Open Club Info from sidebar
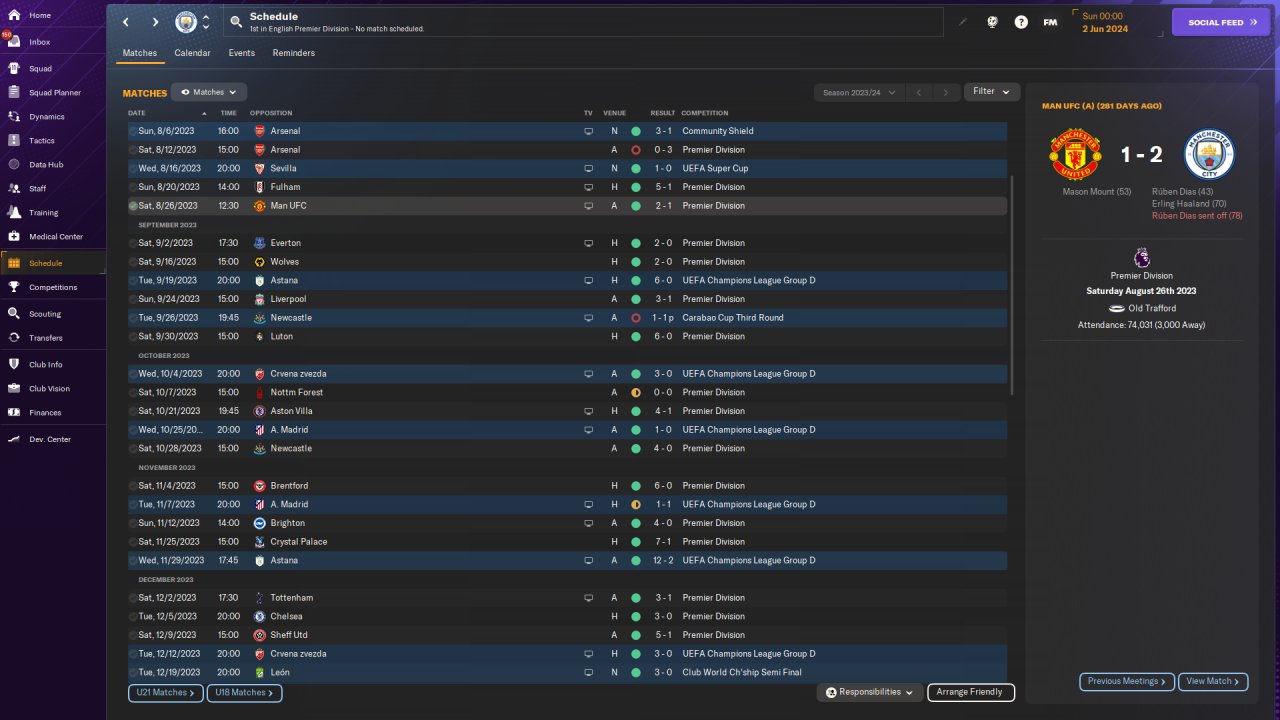The width and height of the screenshot is (1280, 720). pos(45,364)
